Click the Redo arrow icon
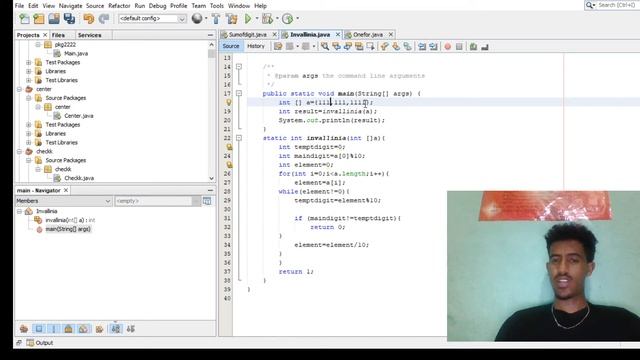The image size is (640, 360). (104, 19)
